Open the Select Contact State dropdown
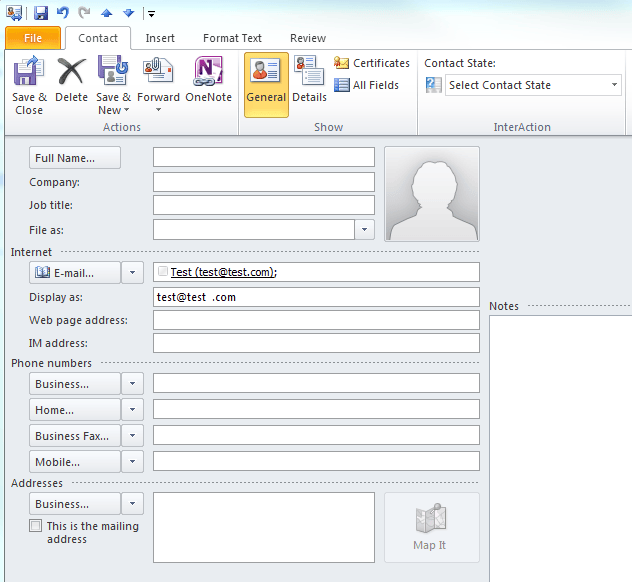Viewport: 632px width, 582px height. [x=533, y=85]
